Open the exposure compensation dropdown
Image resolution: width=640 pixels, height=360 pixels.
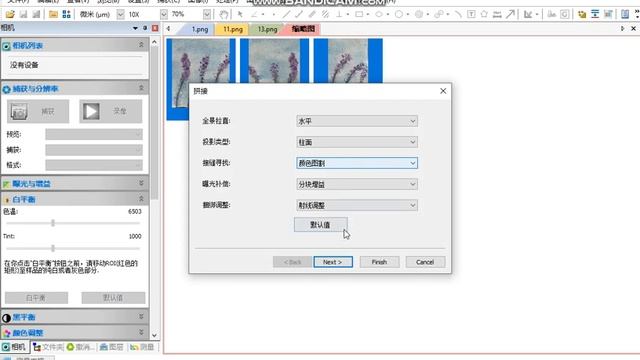pyautogui.click(x=357, y=184)
